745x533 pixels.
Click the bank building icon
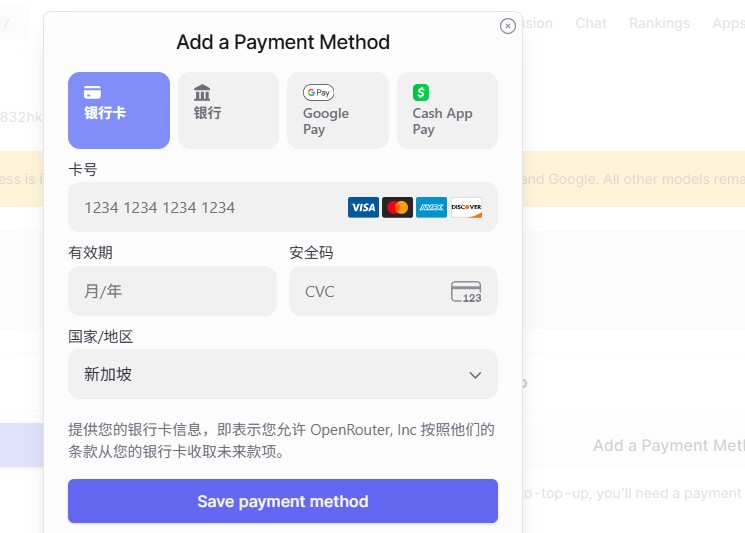pos(202,93)
